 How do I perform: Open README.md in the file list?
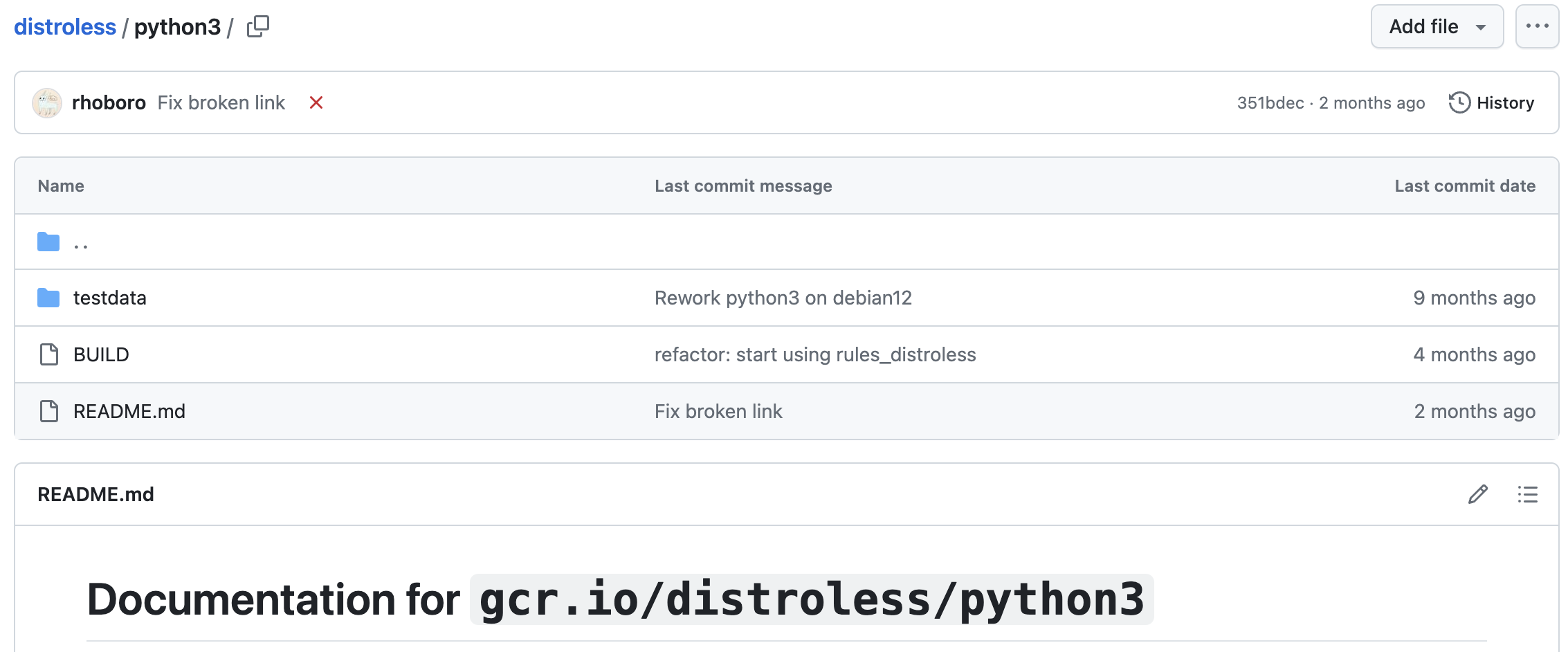tap(129, 411)
